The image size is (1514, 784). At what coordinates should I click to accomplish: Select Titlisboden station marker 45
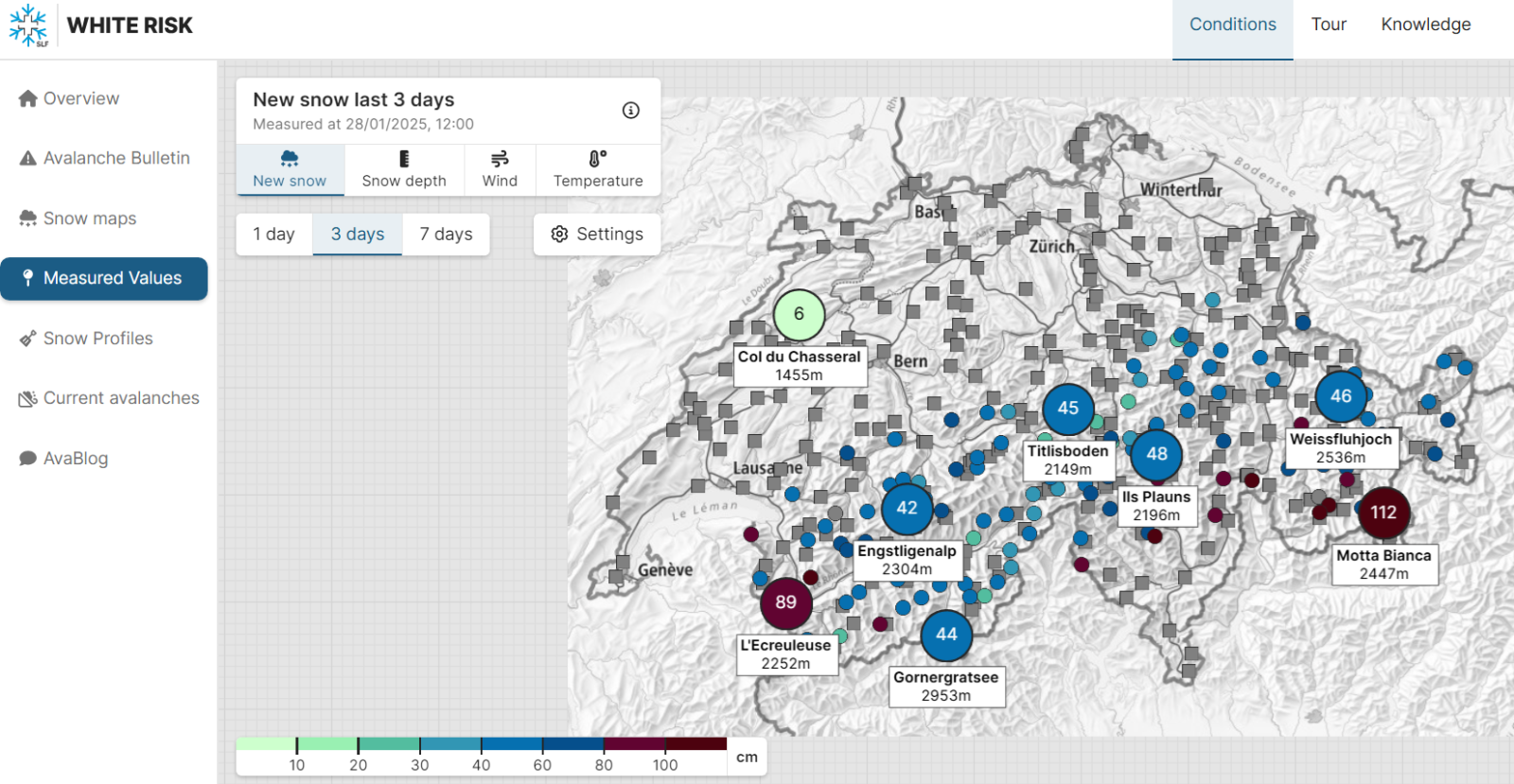point(1068,409)
